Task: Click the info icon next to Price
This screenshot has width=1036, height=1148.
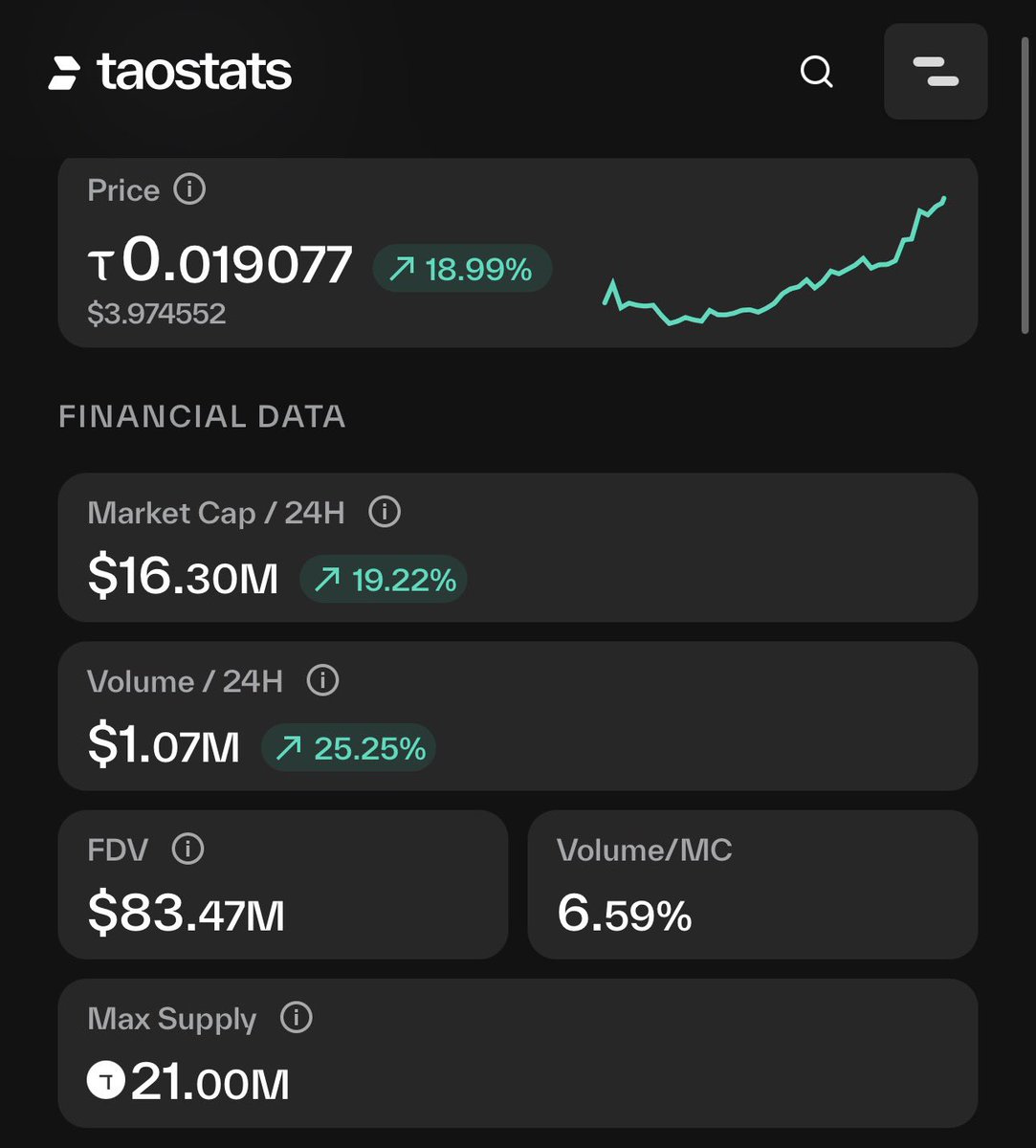Action: click(189, 189)
